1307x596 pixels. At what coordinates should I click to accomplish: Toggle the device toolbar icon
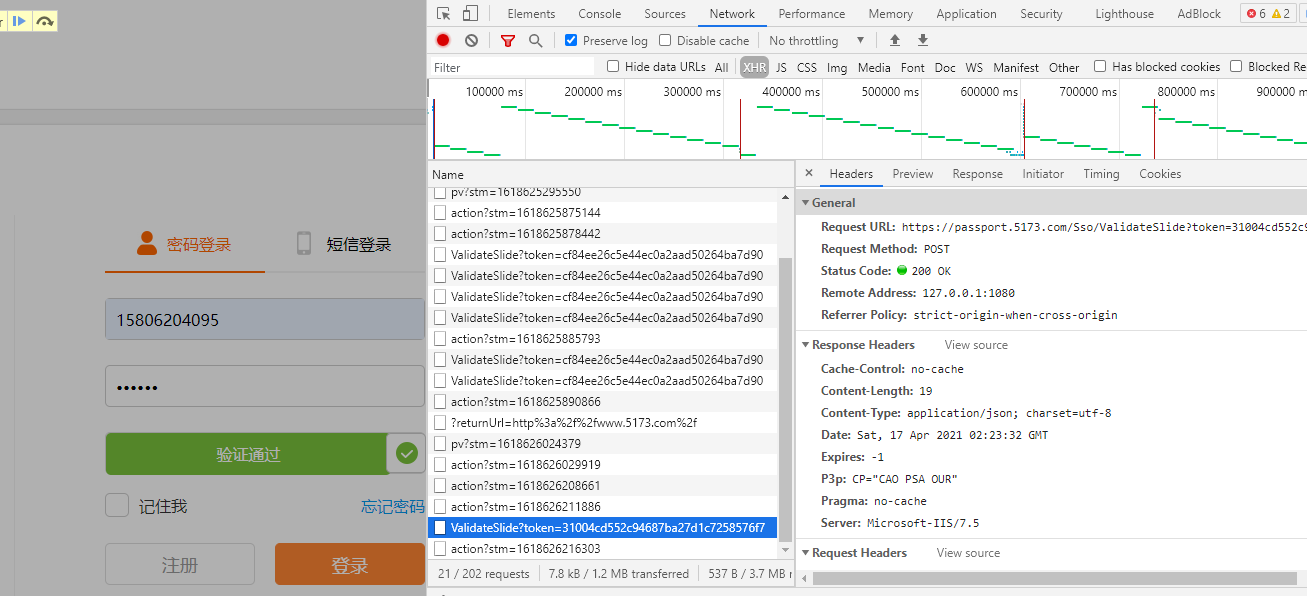[470, 13]
